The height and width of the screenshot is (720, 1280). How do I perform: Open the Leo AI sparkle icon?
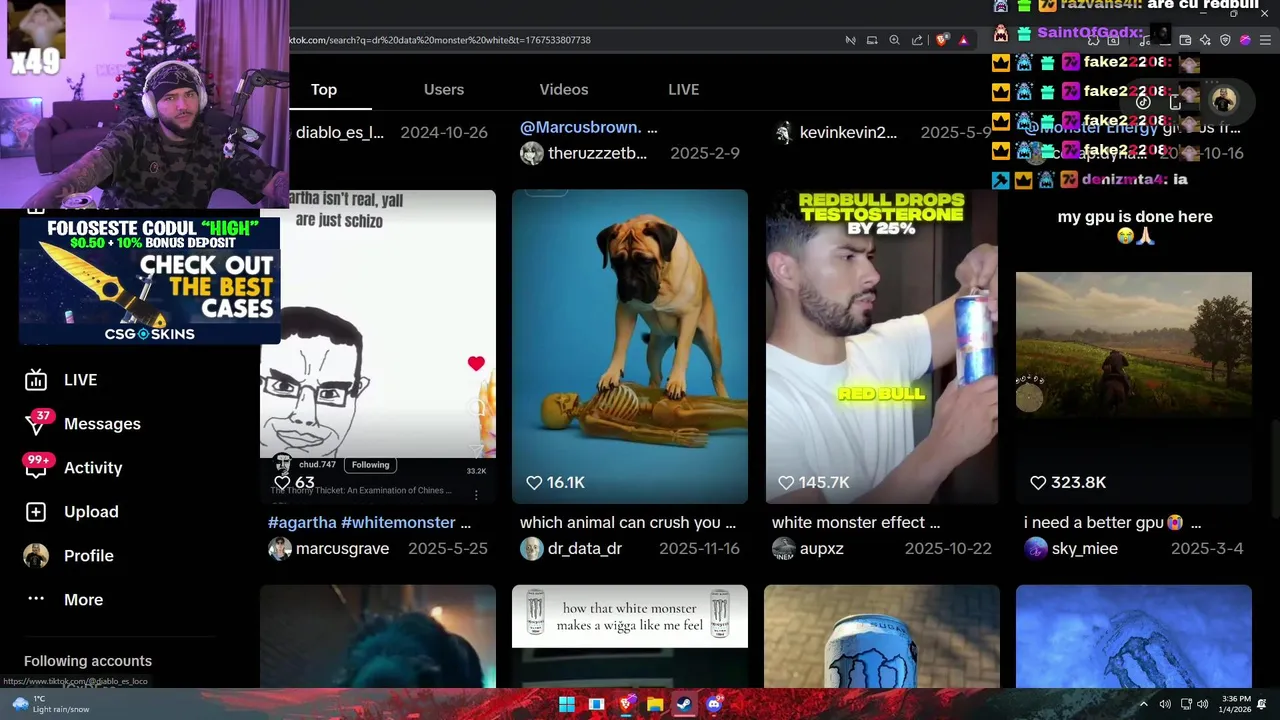(1205, 40)
